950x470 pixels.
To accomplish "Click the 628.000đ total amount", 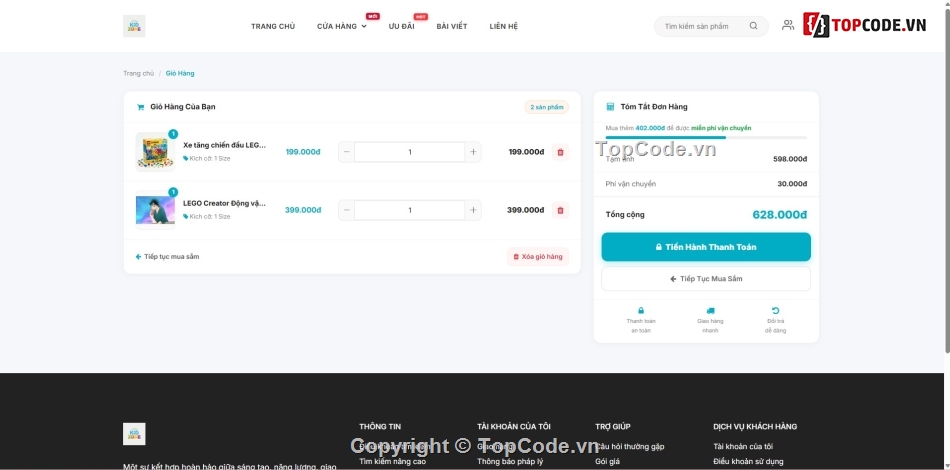I will pyautogui.click(x=780, y=214).
